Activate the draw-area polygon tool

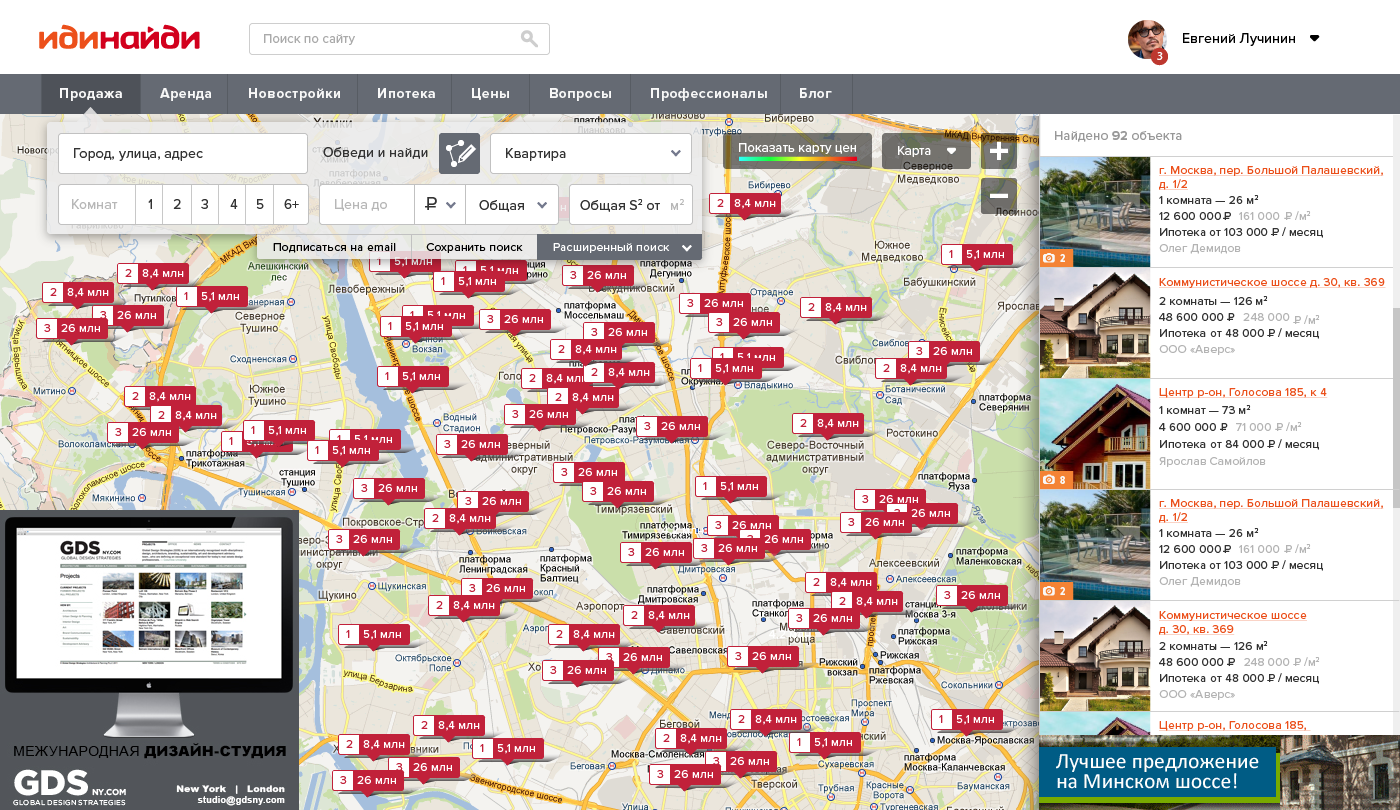click(459, 153)
